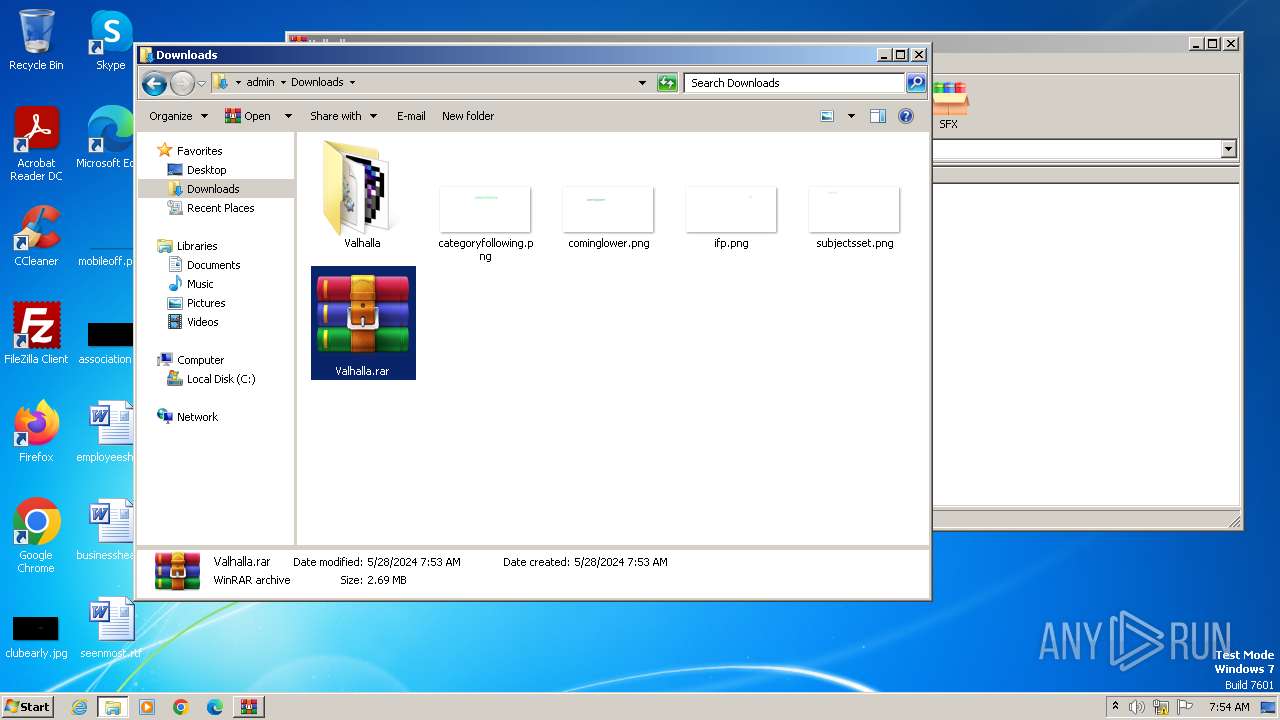This screenshot has width=1280, height=720.
Task: Expand the views options dropdown arrow
Action: point(851,116)
